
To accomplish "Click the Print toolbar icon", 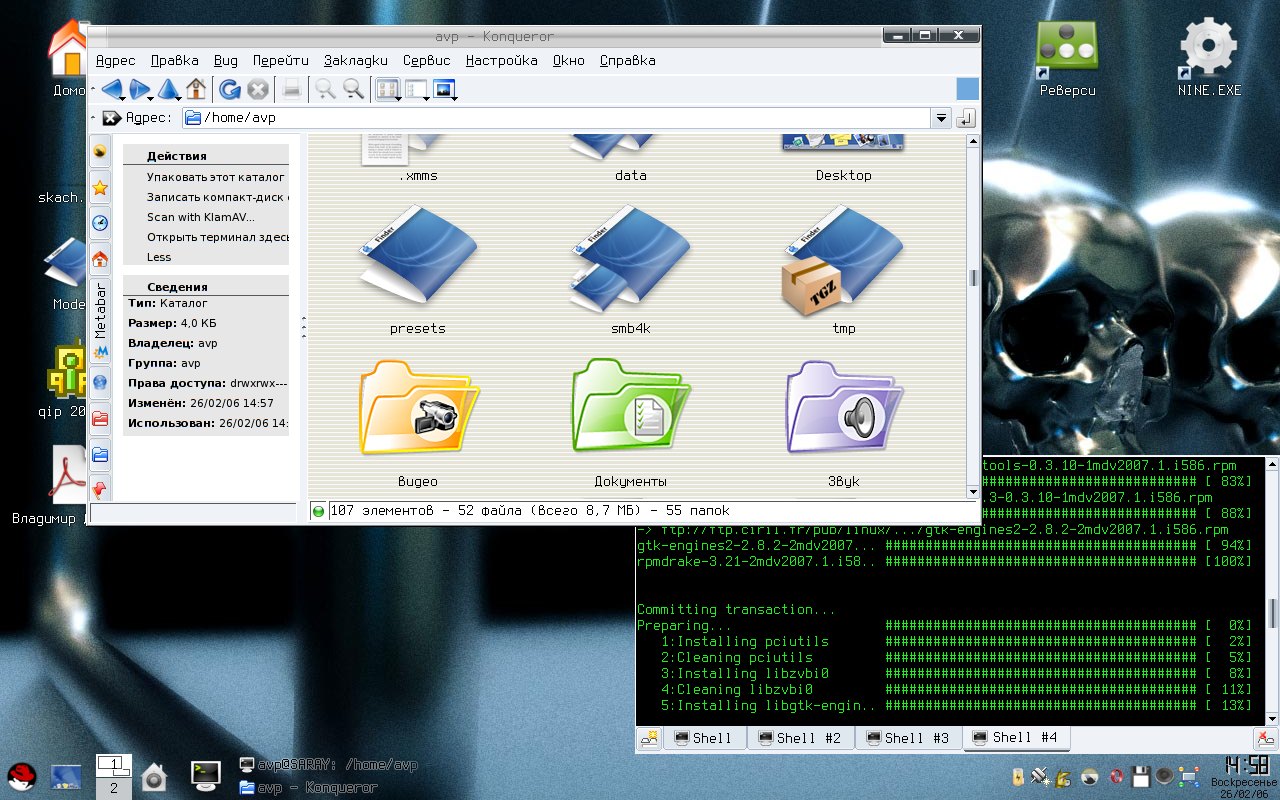I will [x=291, y=89].
